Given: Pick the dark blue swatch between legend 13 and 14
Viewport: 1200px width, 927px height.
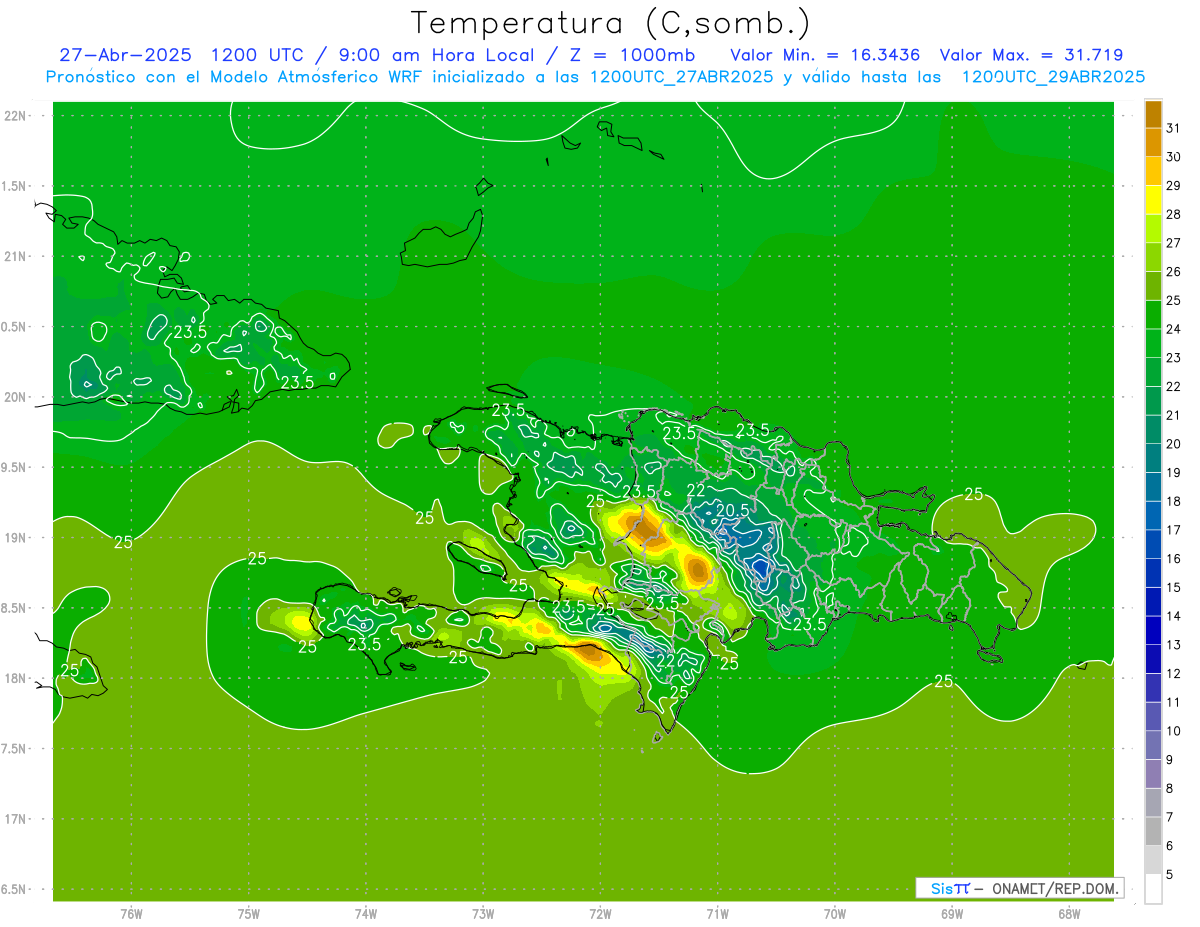Looking at the screenshot, I should click(x=1153, y=630).
